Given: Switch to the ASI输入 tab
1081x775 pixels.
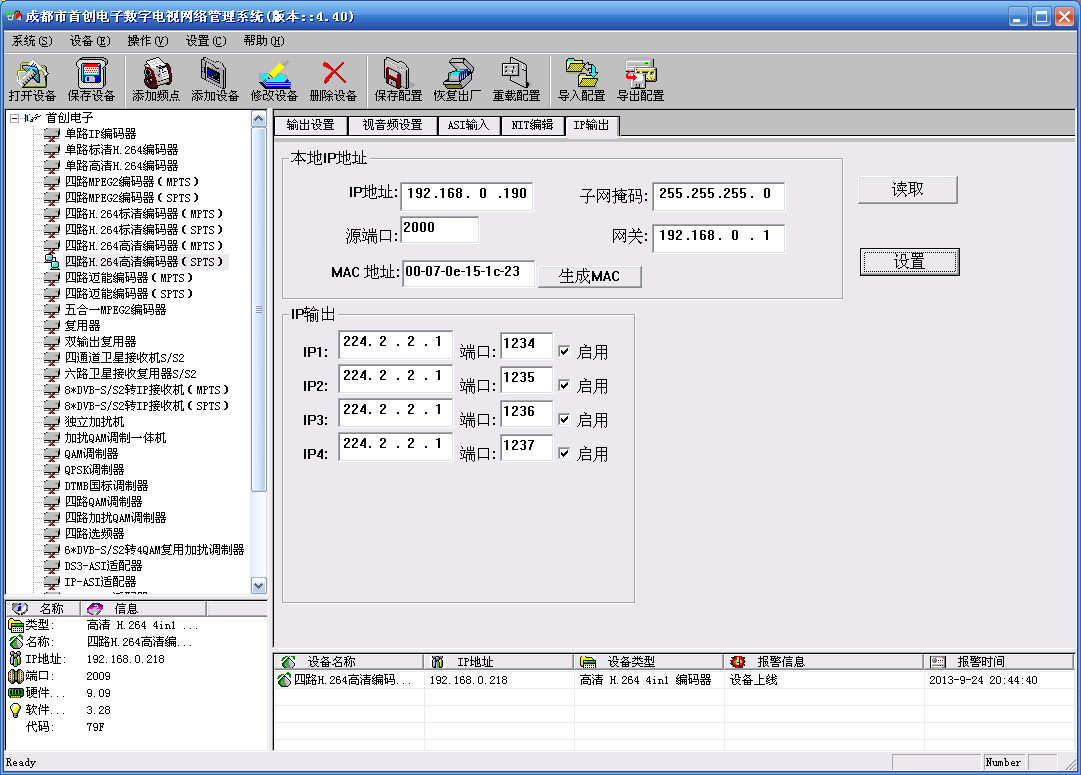Looking at the screenshot, I should pos(468,125).
